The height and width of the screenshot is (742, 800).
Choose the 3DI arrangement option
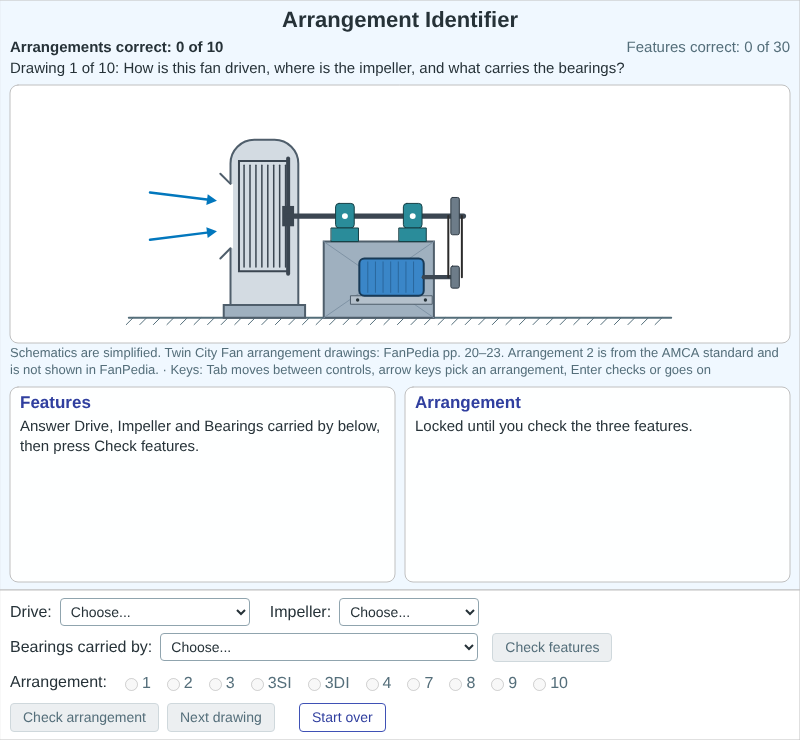click(x=314, y=684)
